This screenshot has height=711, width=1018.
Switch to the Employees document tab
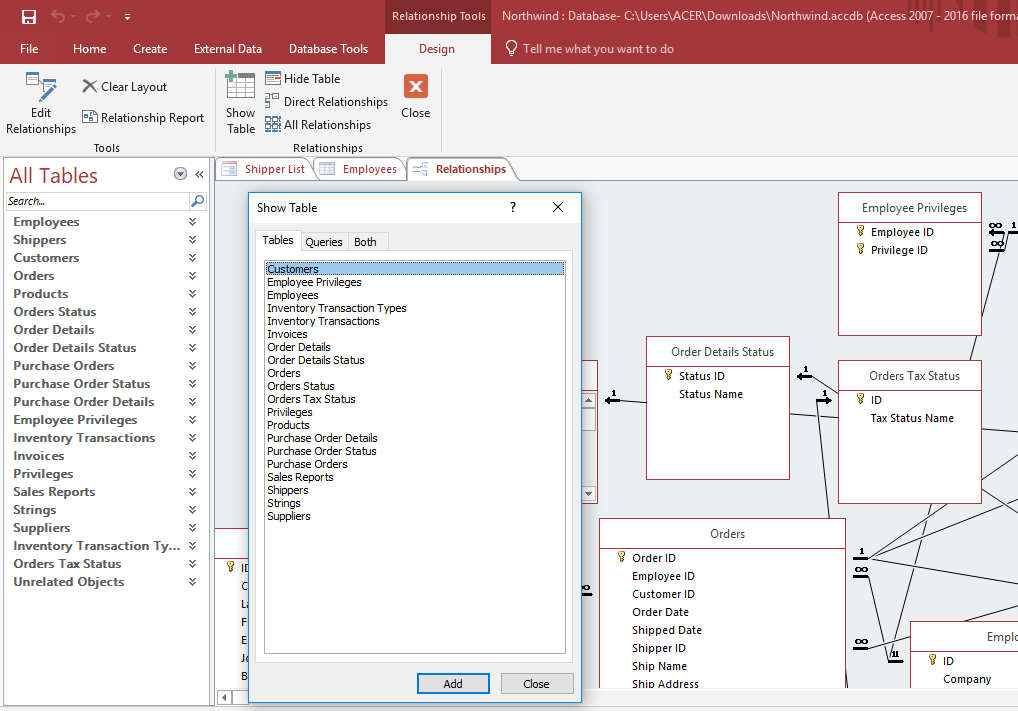pyautogui.click(x=359, y=169)
